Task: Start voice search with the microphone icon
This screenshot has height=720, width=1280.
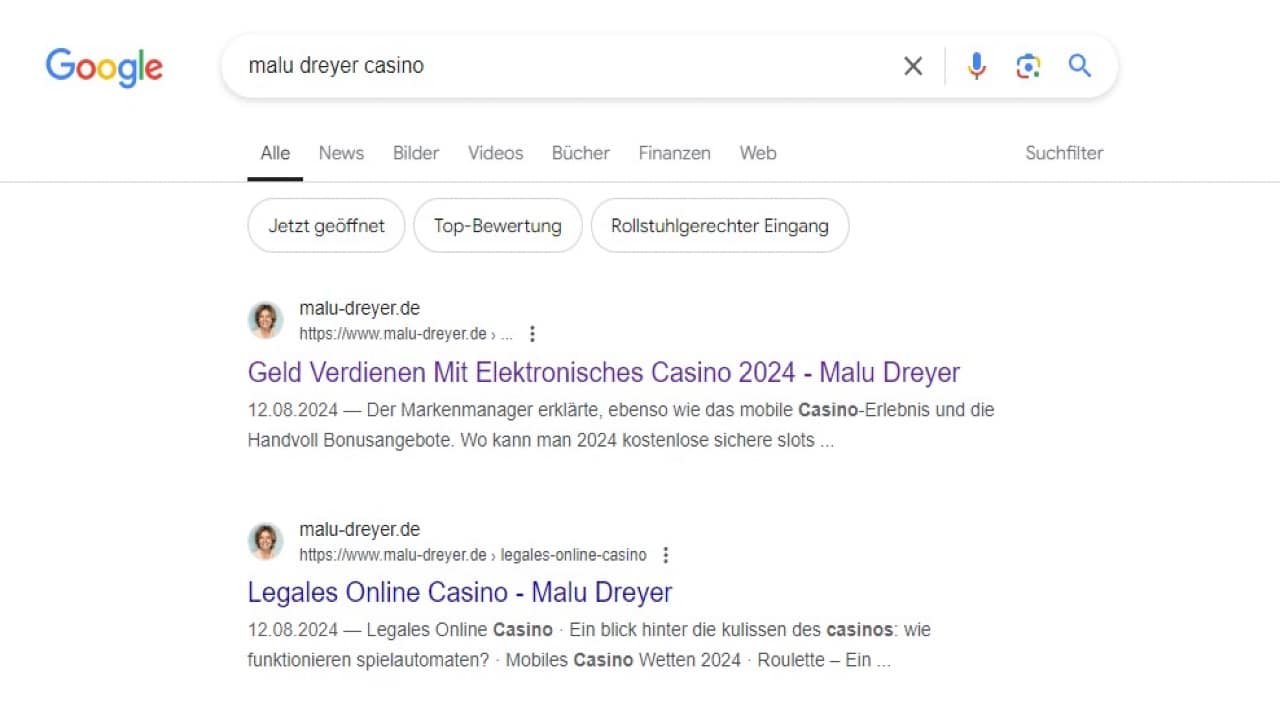Action: pyautogui.click(x=976, y=66)
